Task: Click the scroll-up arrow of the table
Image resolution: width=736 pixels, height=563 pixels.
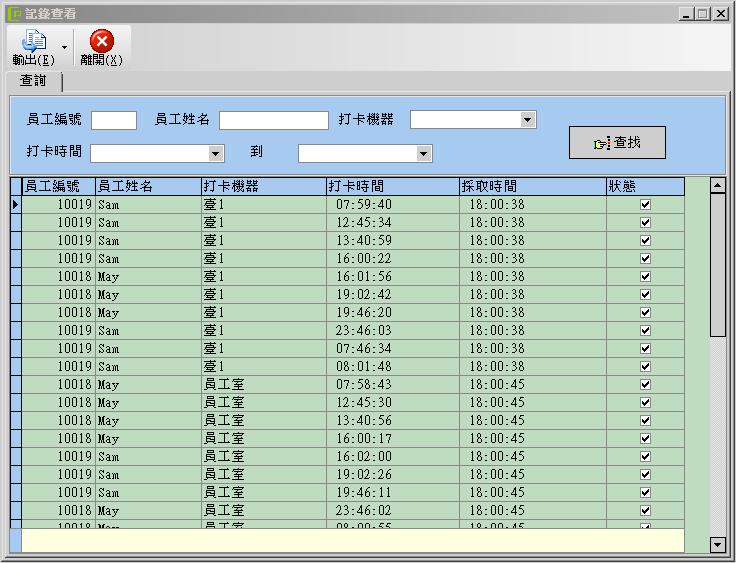Action: [717, 186]
